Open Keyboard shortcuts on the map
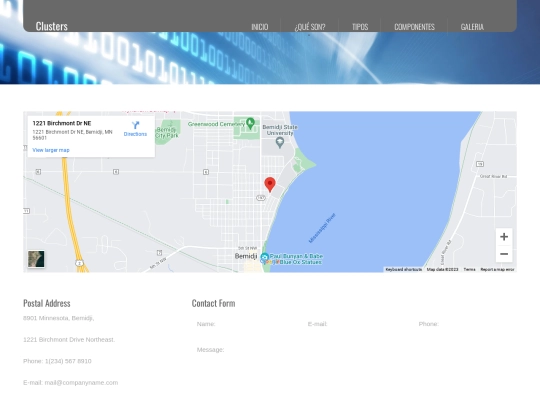Screen dimensions: 540x405 (x=403, y=269)
